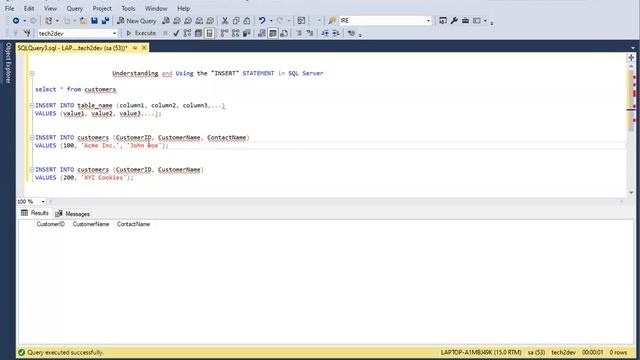Click the Navigate Backward arrow icon
Image resolution: width=640 pixels, height=360 pixels.
[16, 20]
